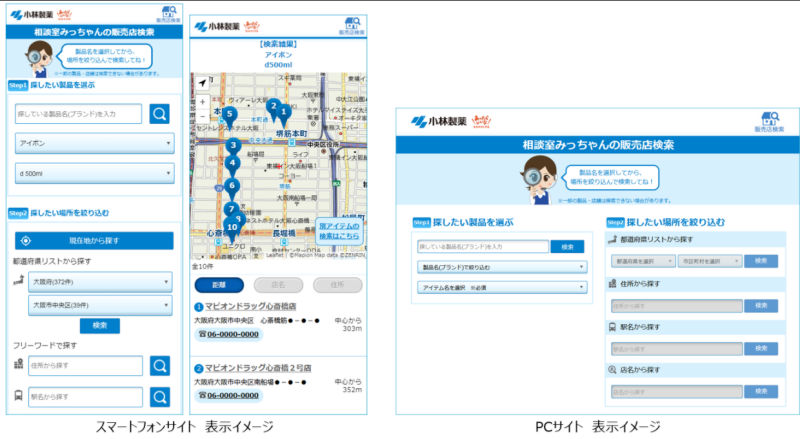Select map pin number 6
The width and height of the screenshot is (800, 439).
(232, 188)
